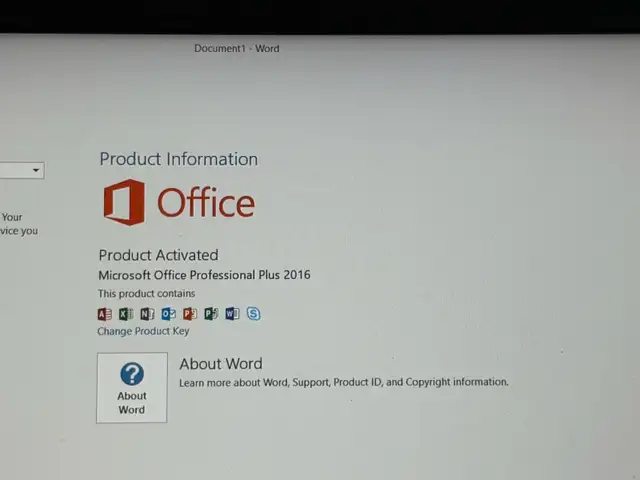Click the OneNote app icon
This screenshot has width=640, height=480.
coord(147,314)
